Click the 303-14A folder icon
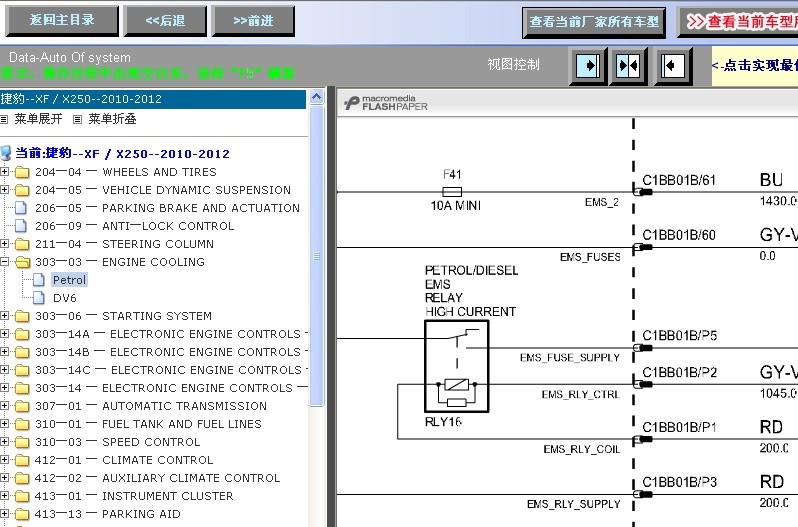The width and height of the screenshot is (798, 527). coord(22,334)
